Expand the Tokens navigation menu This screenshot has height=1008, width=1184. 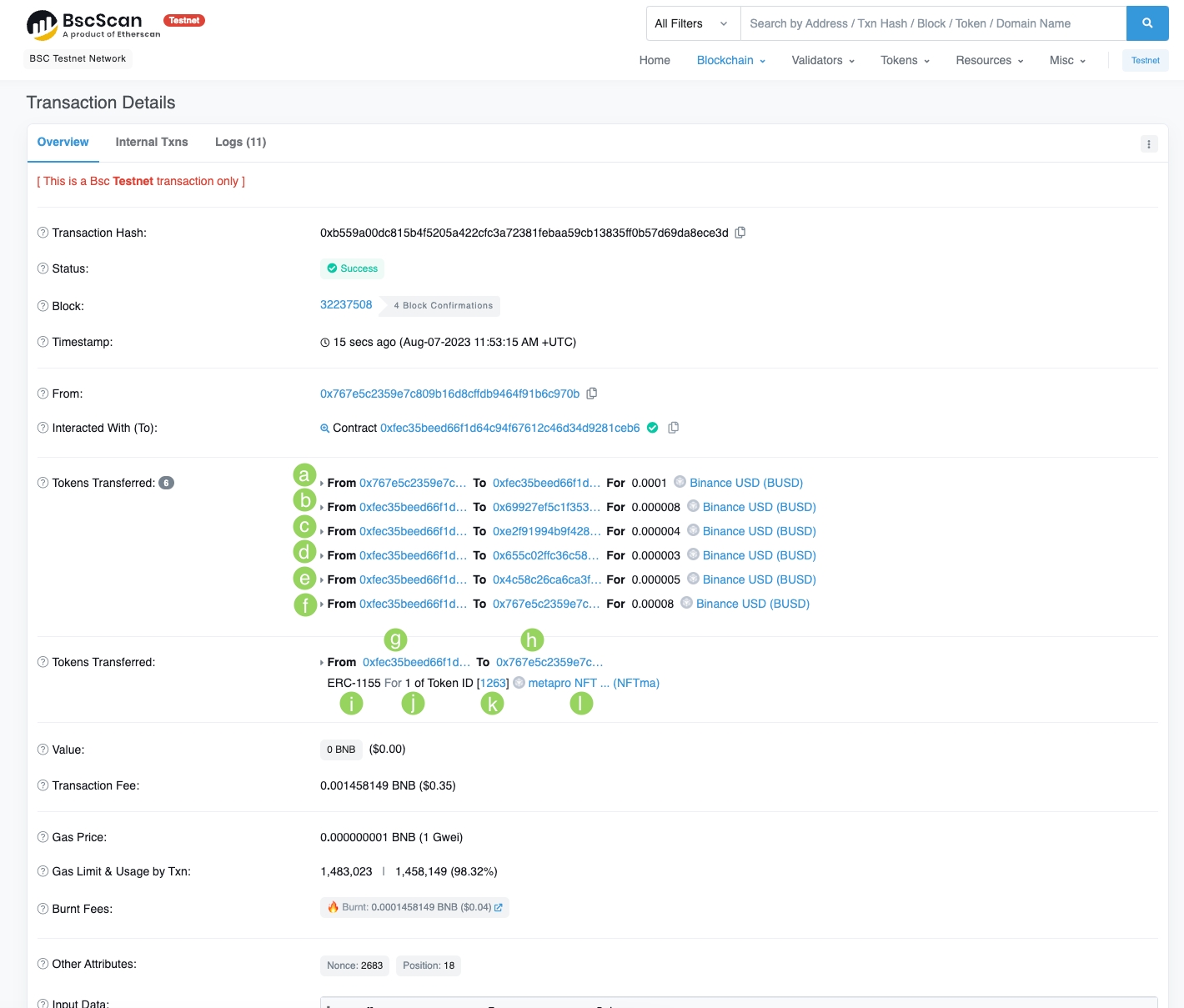click(x=904, y=60)
